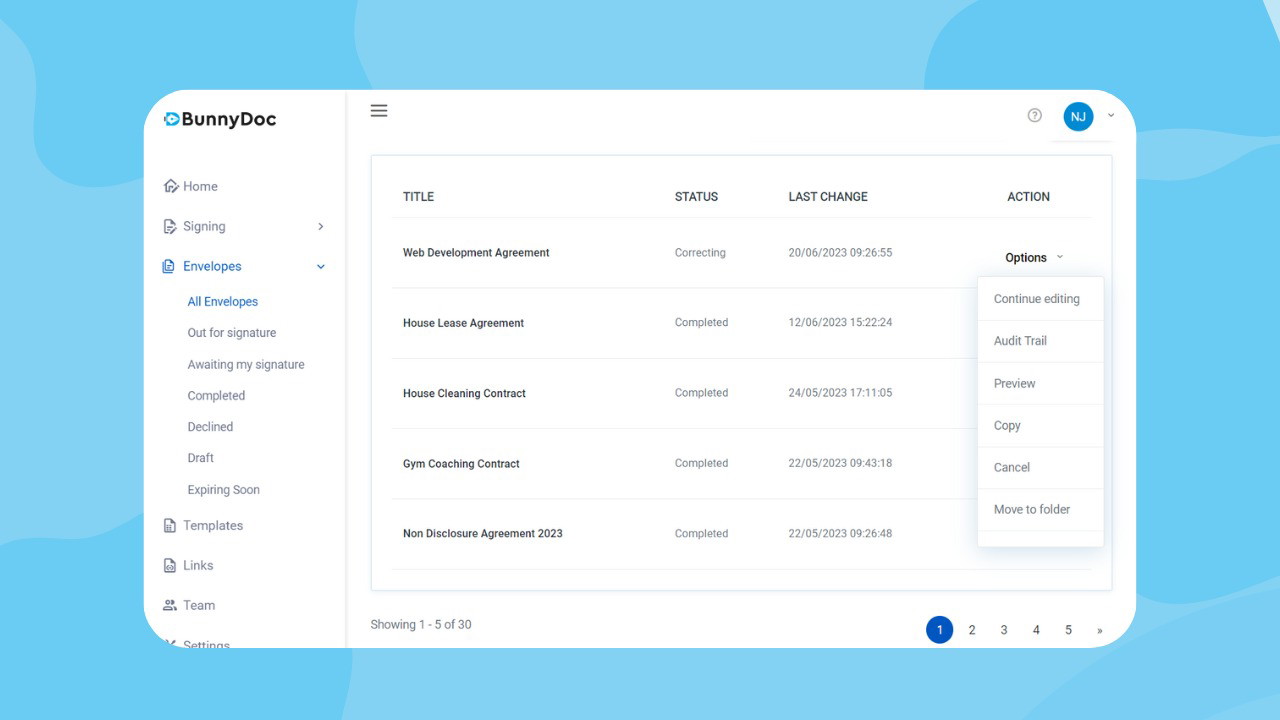This screenshot has height=720, width=1280.
Task: Choose Audit Trail in the dropdown
Action: click(1020, 341)
